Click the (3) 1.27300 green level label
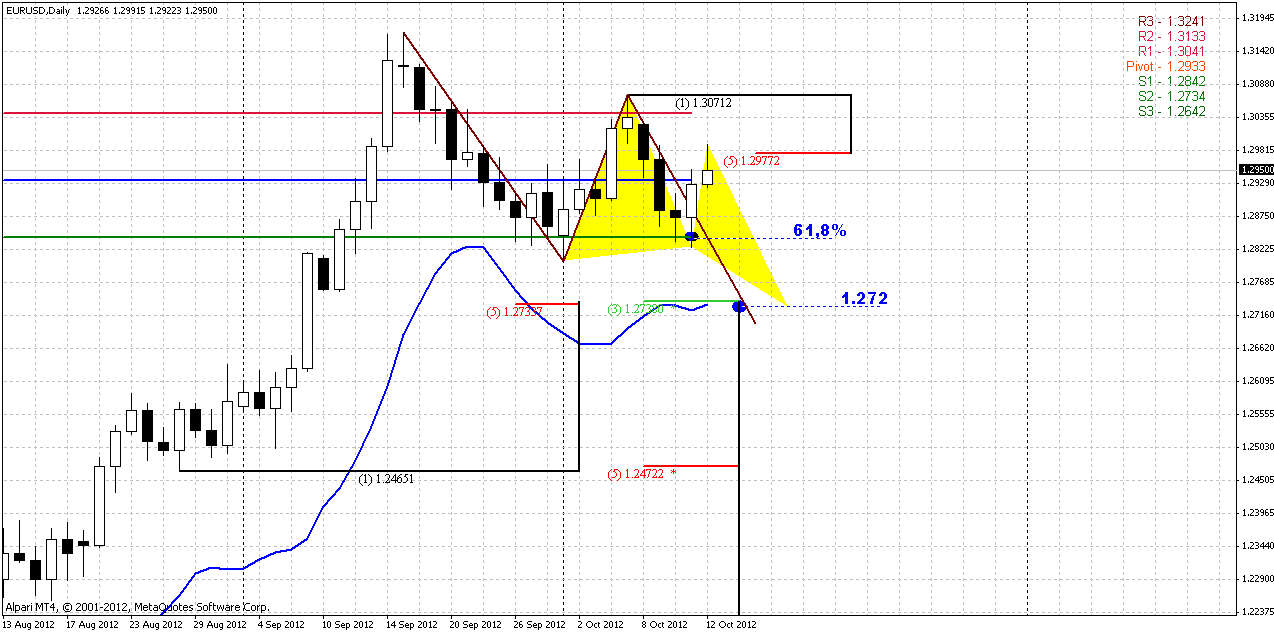 (x=636, y=310)
